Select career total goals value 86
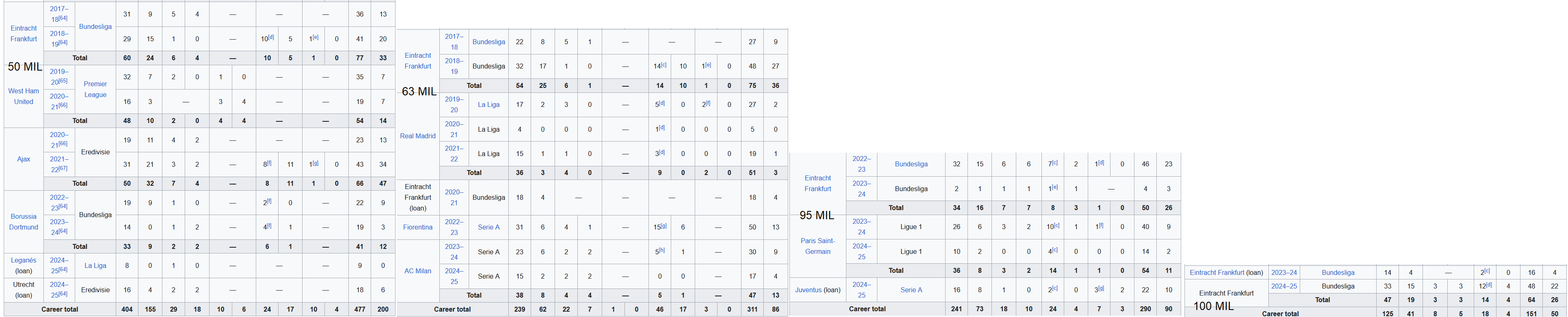Image resolution: width=1568 pixels, height=317 pixels. point(775,309)
